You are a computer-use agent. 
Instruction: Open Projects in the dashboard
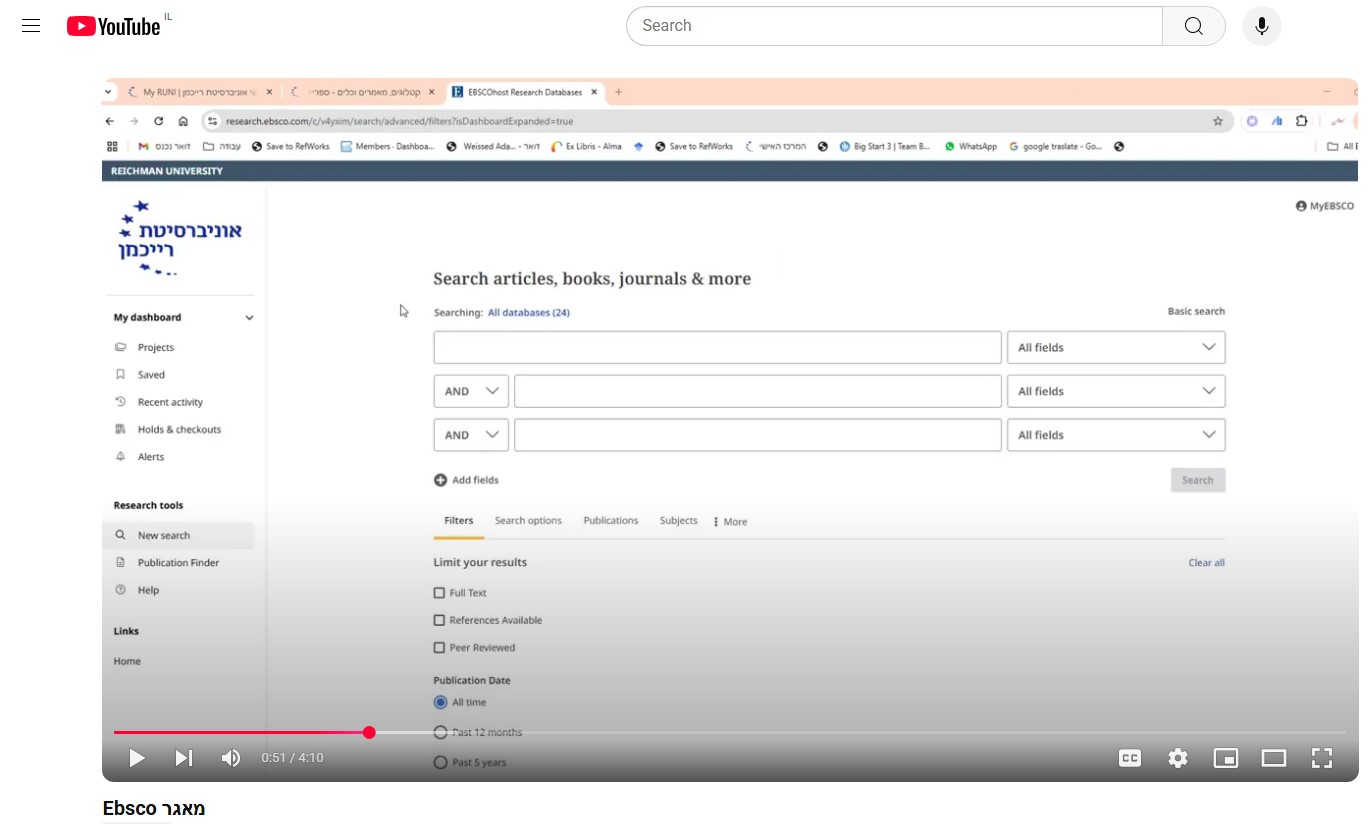(x=156, y=348)
